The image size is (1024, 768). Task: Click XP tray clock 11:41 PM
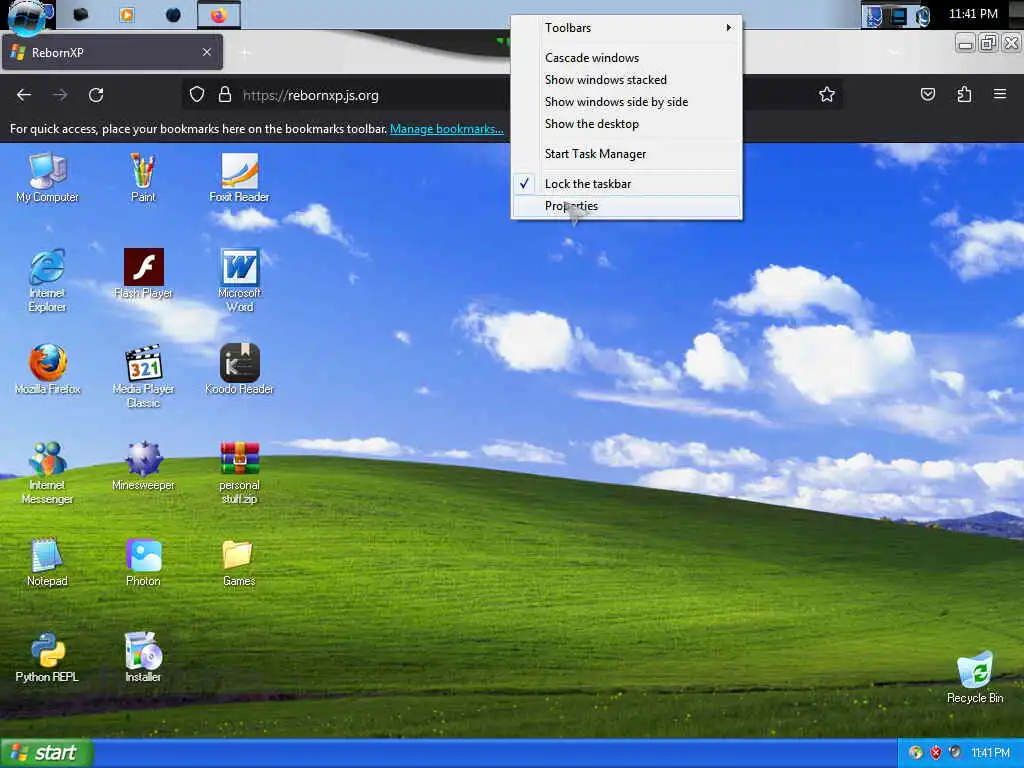[x=990, y=753]
